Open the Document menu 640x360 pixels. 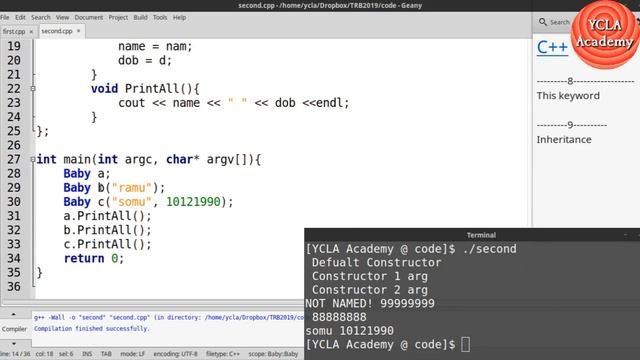pos(89,18)
